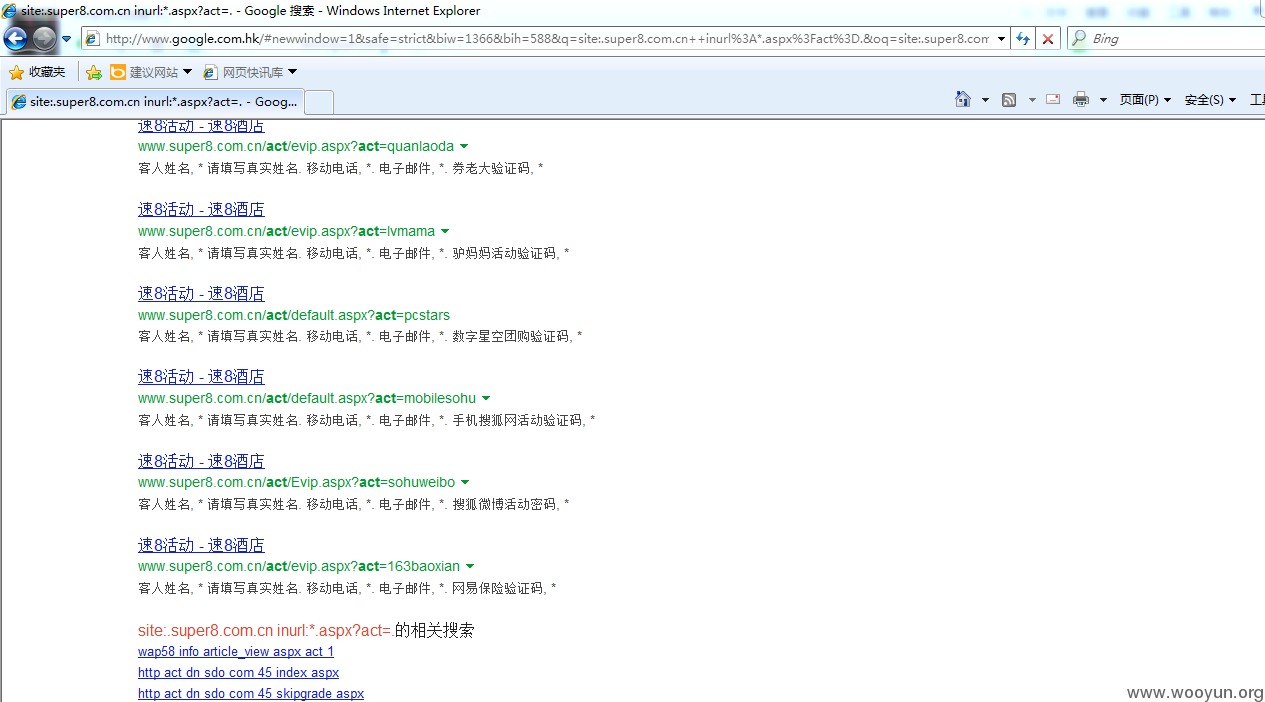Click the green URL ending act=sohuweibo
This screenshot has height=702, width=1265.
(297, 482)
